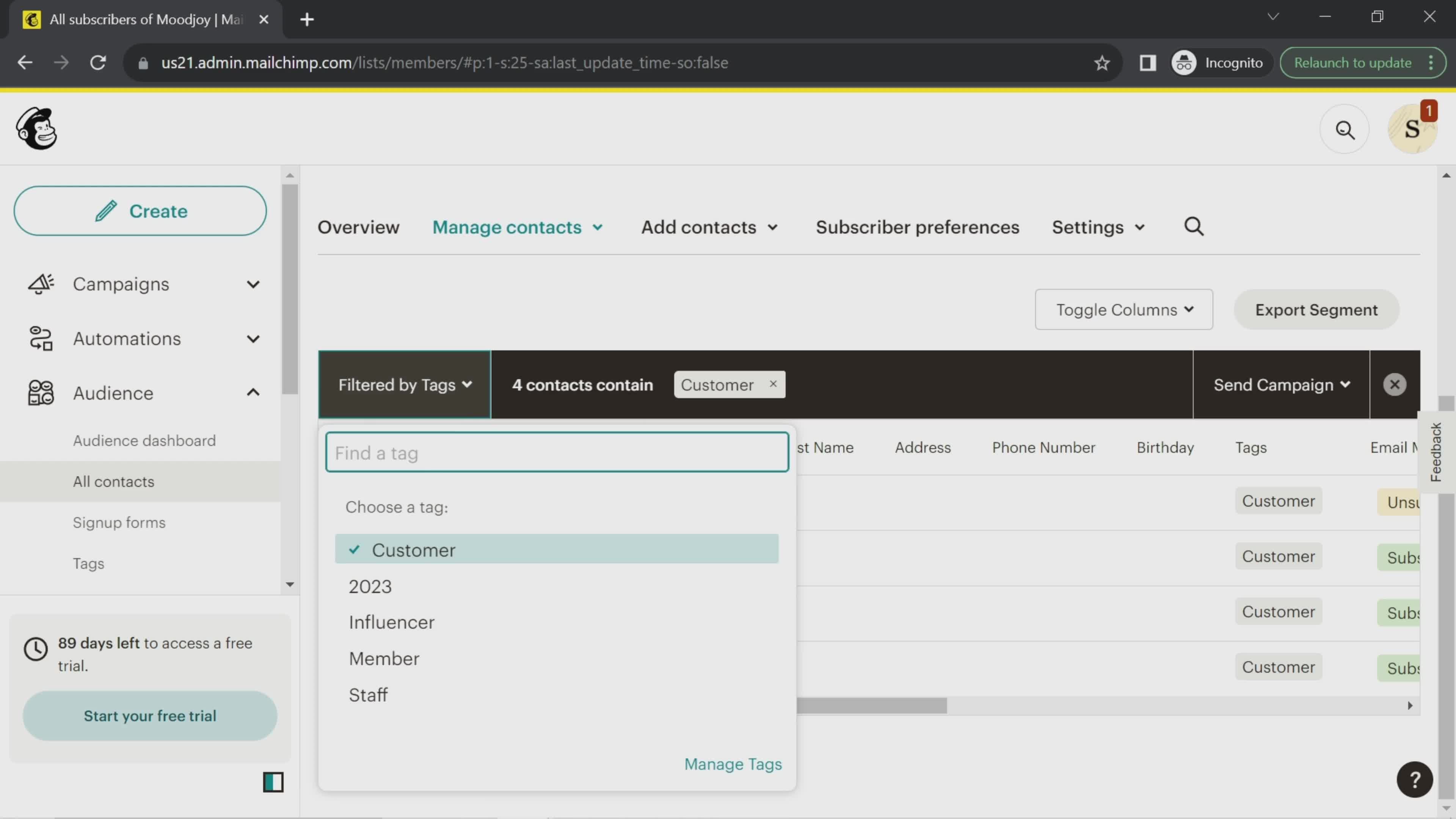The height and width of the screenshot is (819, 1456).
Task: Click the site lock icon
Action: pos(143,63)
